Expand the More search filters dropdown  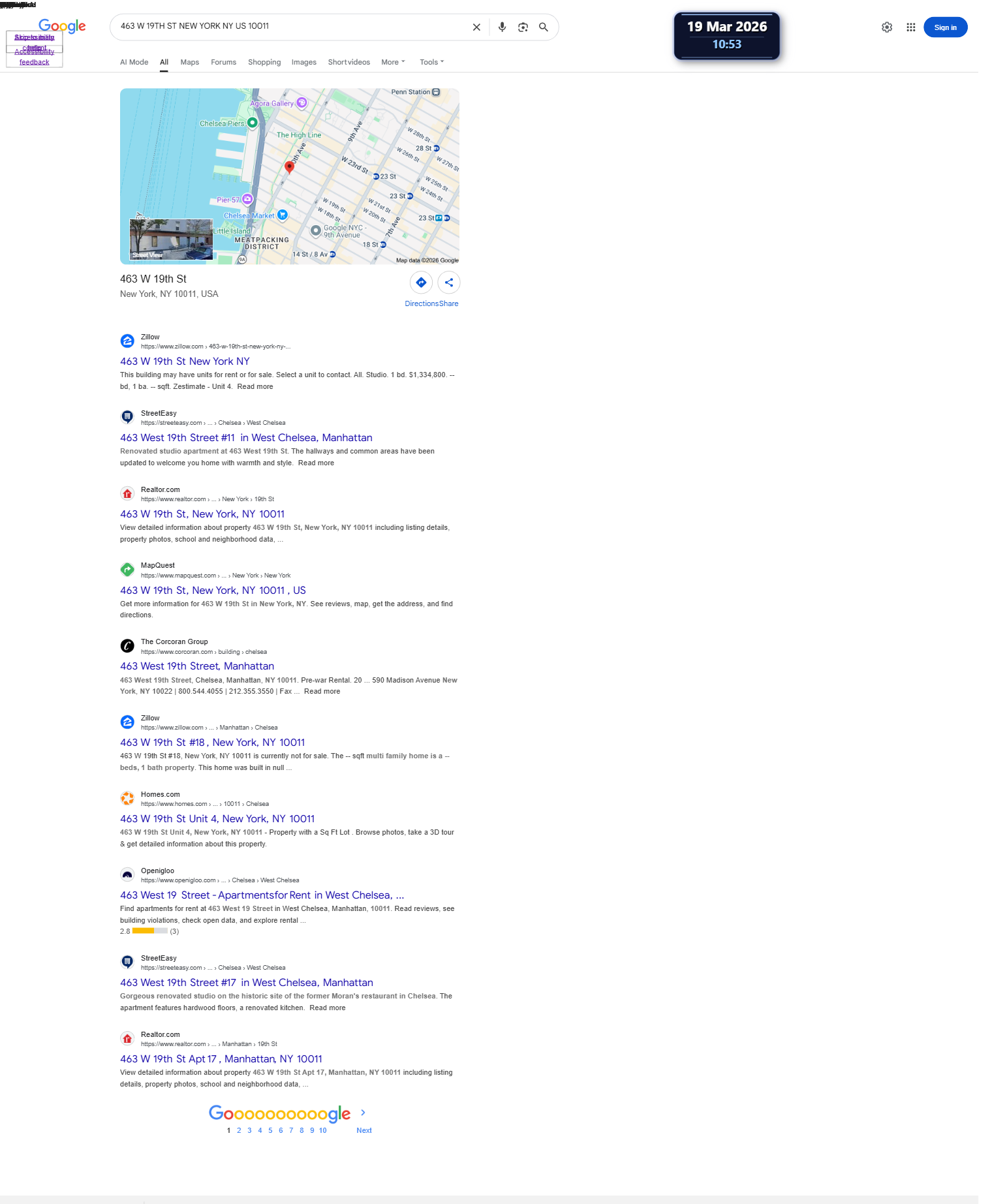pos(394,62)
